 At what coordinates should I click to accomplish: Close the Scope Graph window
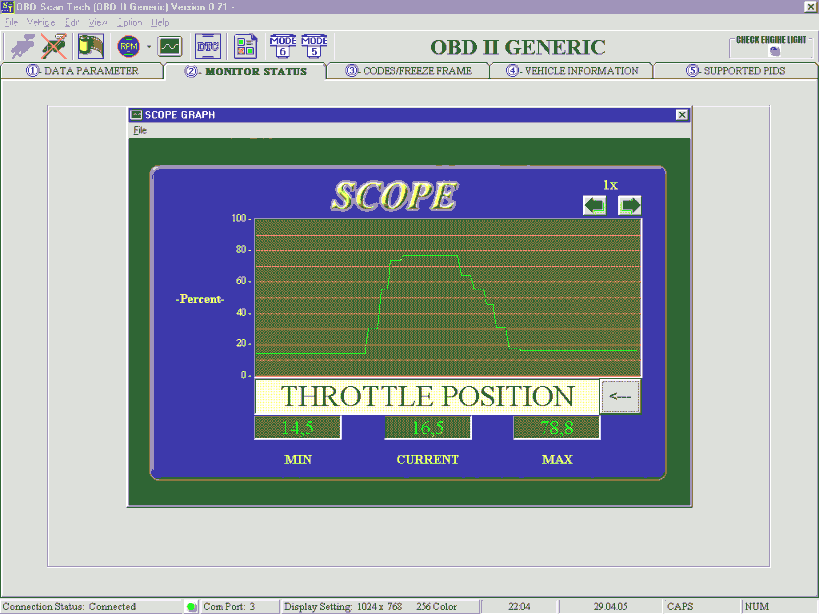point(682,115)
